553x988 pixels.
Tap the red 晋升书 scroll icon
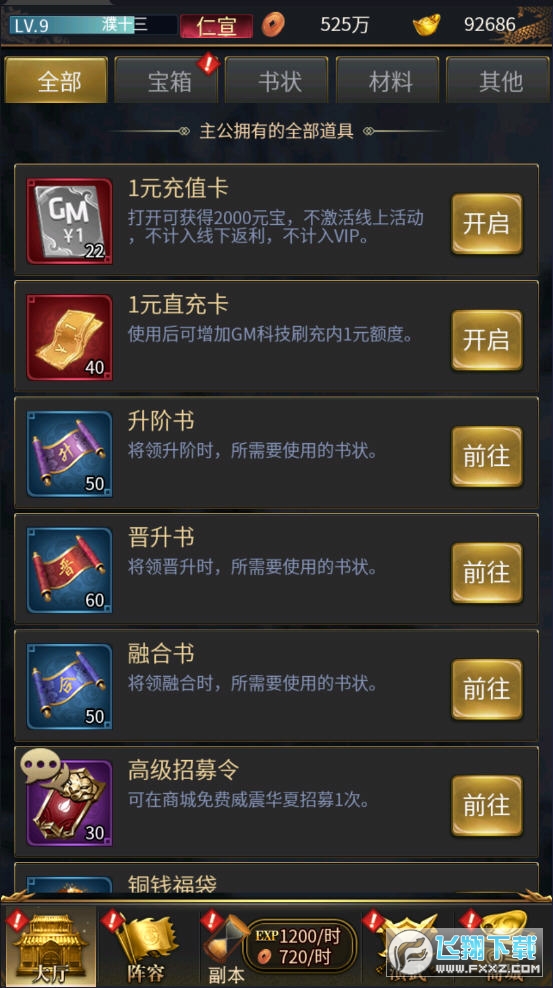[x=69, y=570]
